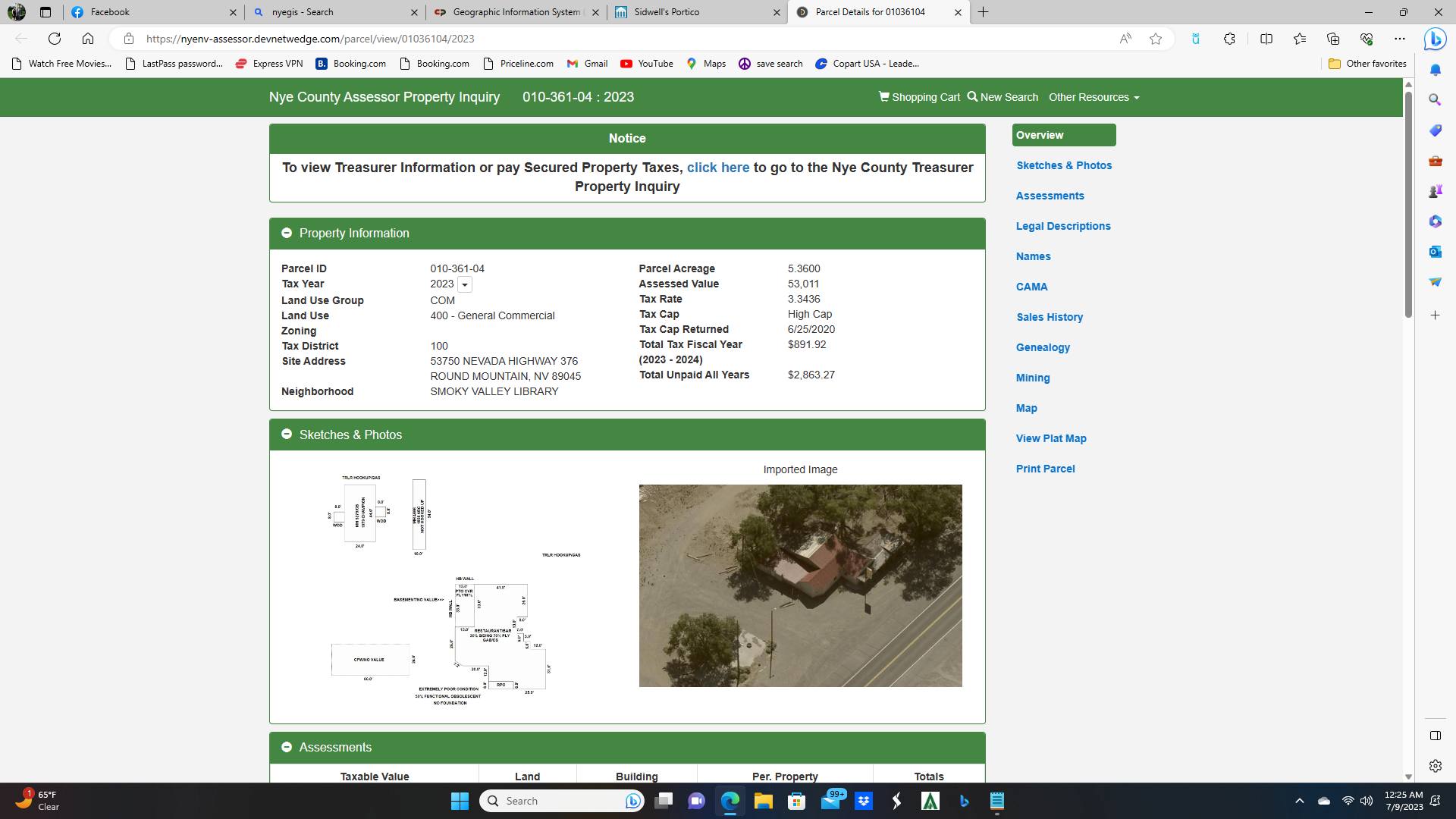Collapse the Property Information section
This screenshot has height=819, width=1456.
(x=287, y=234)
